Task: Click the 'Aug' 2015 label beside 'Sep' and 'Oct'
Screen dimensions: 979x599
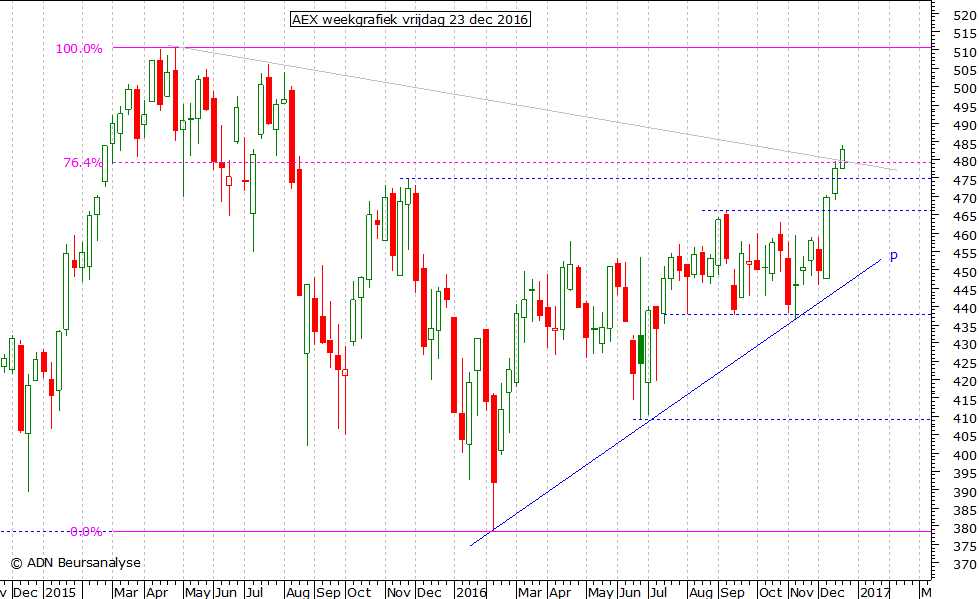Action: [297, 592]
